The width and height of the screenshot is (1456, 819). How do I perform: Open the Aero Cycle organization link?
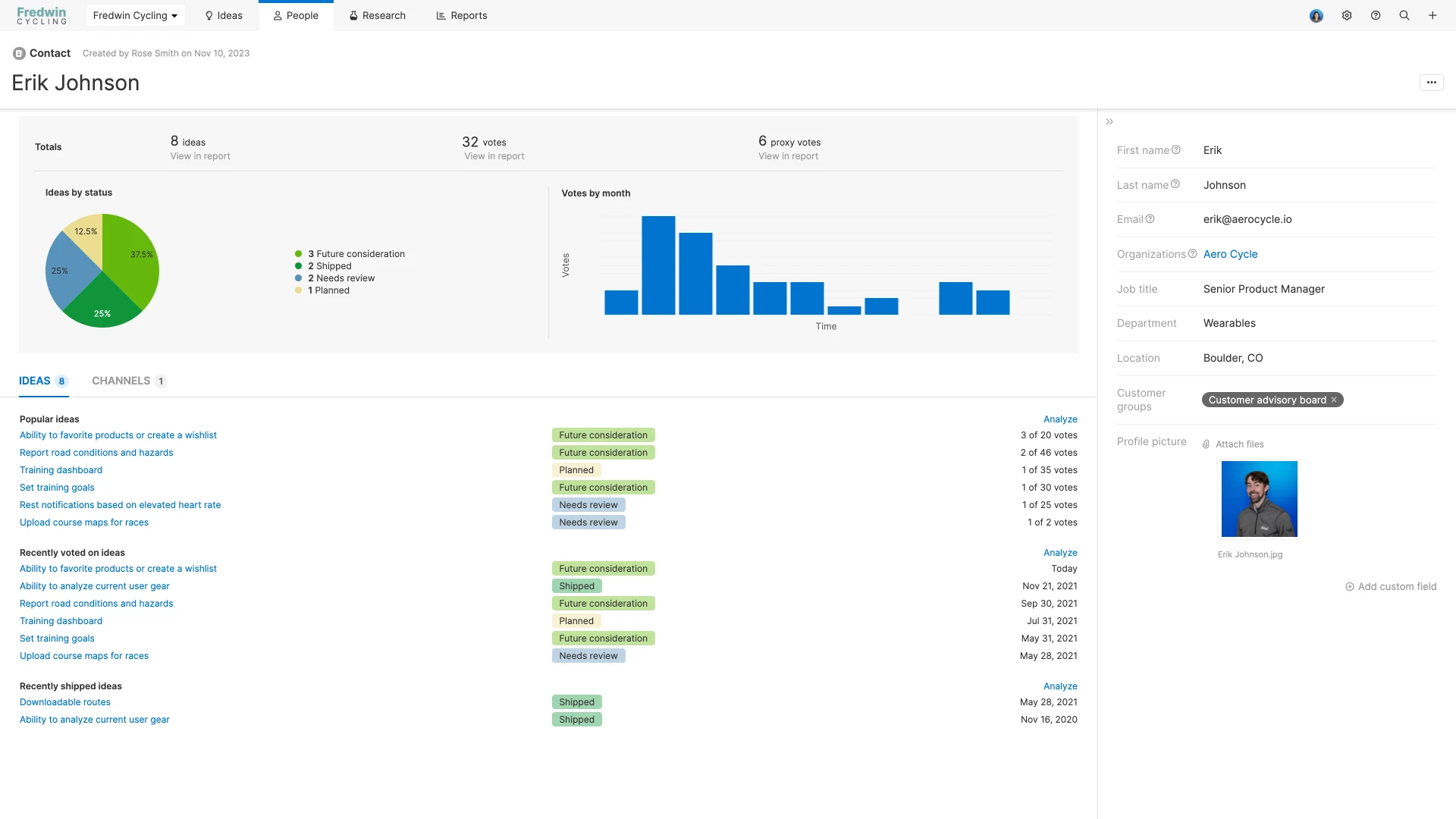coord(1230,254)
